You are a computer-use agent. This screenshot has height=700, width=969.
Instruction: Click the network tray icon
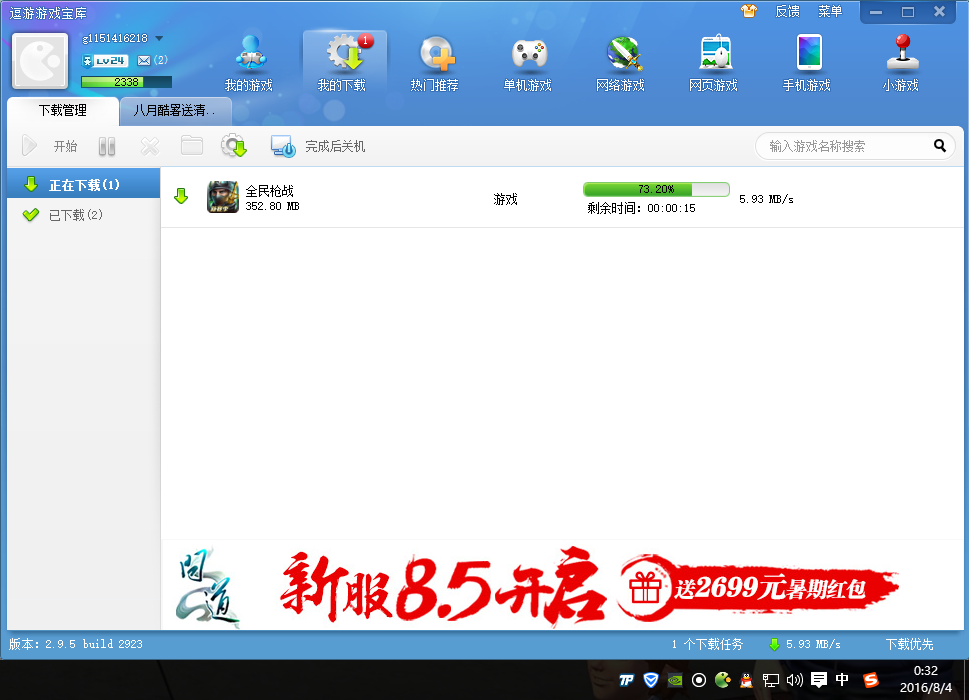click(x=771, y=680)
